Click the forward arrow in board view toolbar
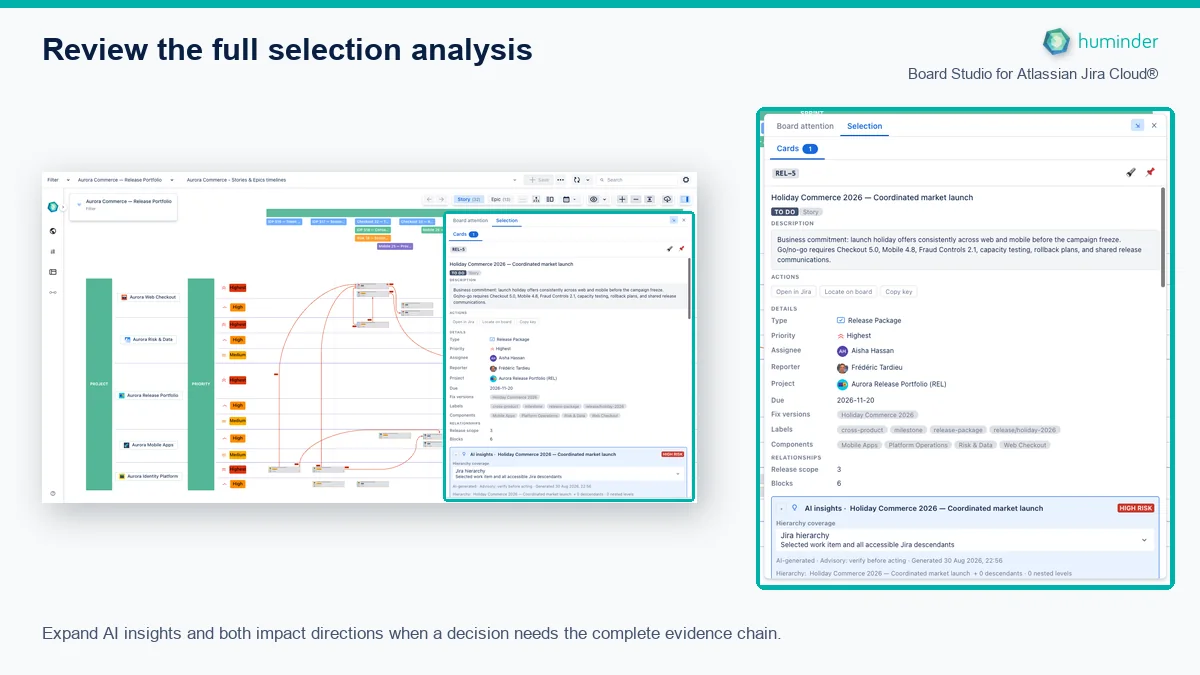The width and height of the screenshot is (1200, 675). (x=442, y=199)
